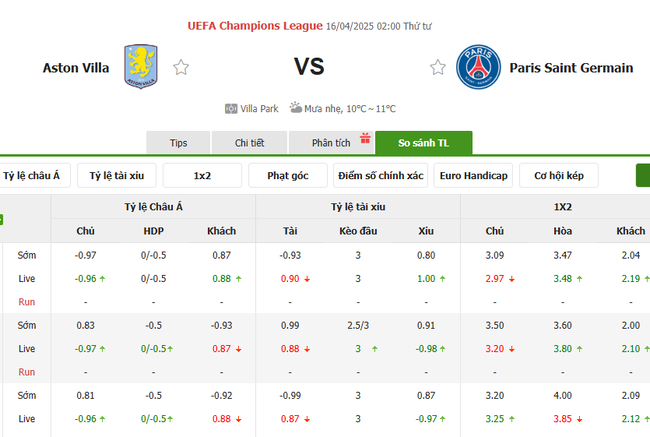
Task: Open the Paris Saint Germain team name
Action: 570,68
